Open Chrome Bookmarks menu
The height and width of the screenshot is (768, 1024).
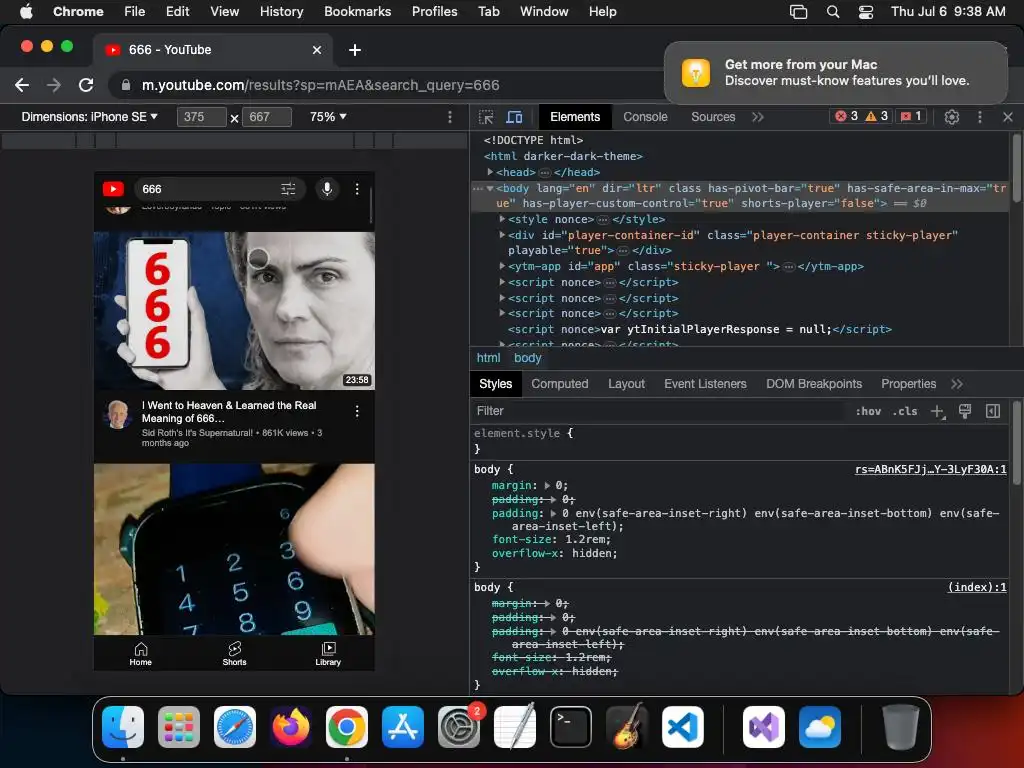pos(357,12)
